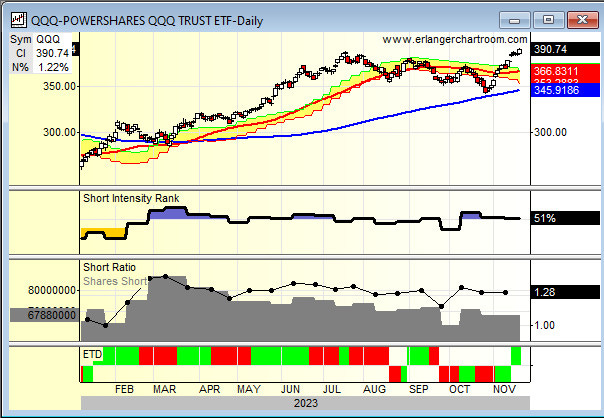This screenshot has height=418, width=604.
Task: Click the latest candlestick near 390
Action: click(x=520, y=51)
